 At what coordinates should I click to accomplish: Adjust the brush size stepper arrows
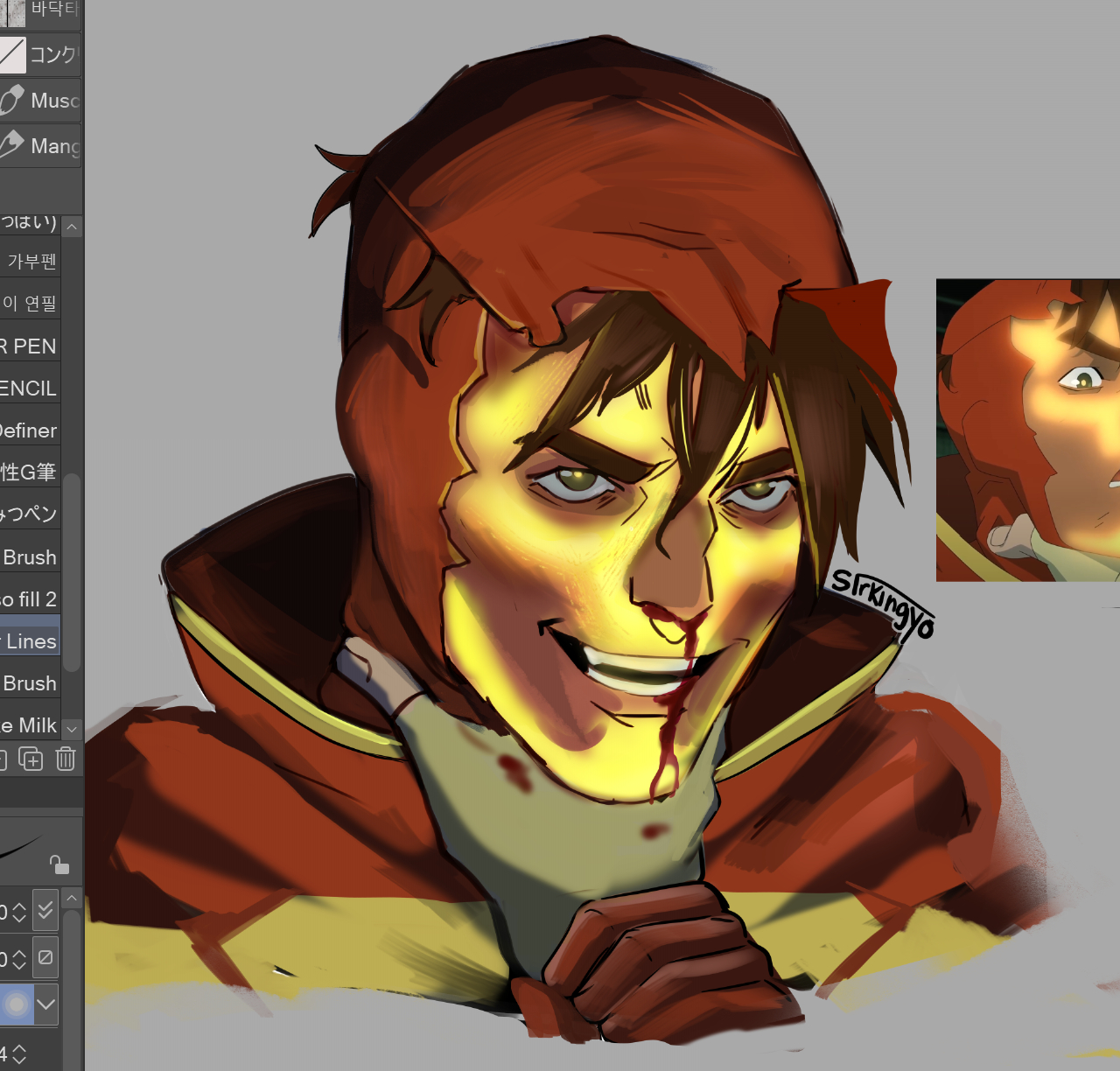(19, 912)
